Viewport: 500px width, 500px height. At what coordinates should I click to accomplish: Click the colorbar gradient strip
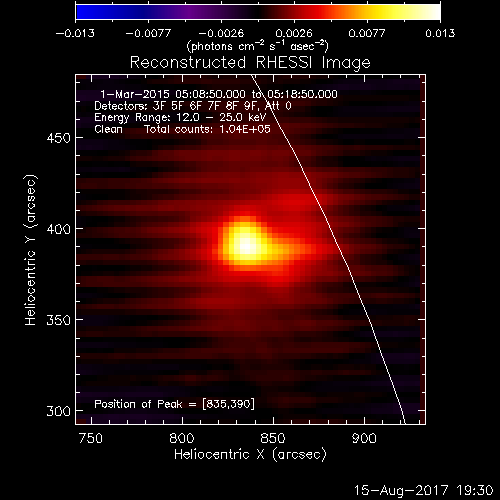258,12
